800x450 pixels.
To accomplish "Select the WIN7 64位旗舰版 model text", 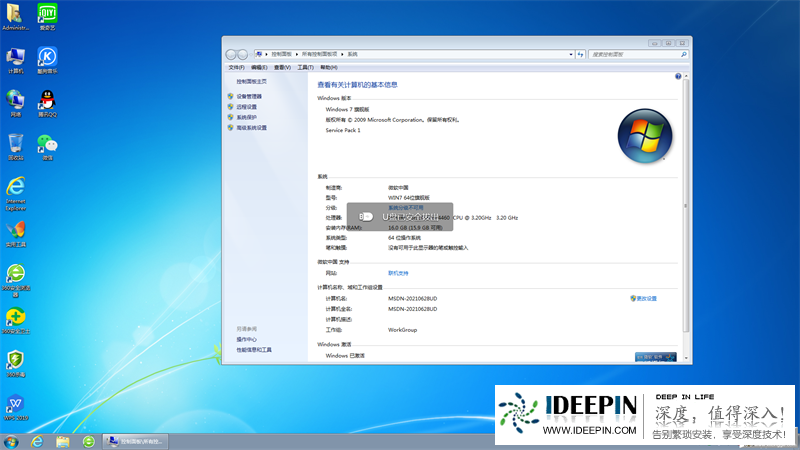I will pos(409,198).
